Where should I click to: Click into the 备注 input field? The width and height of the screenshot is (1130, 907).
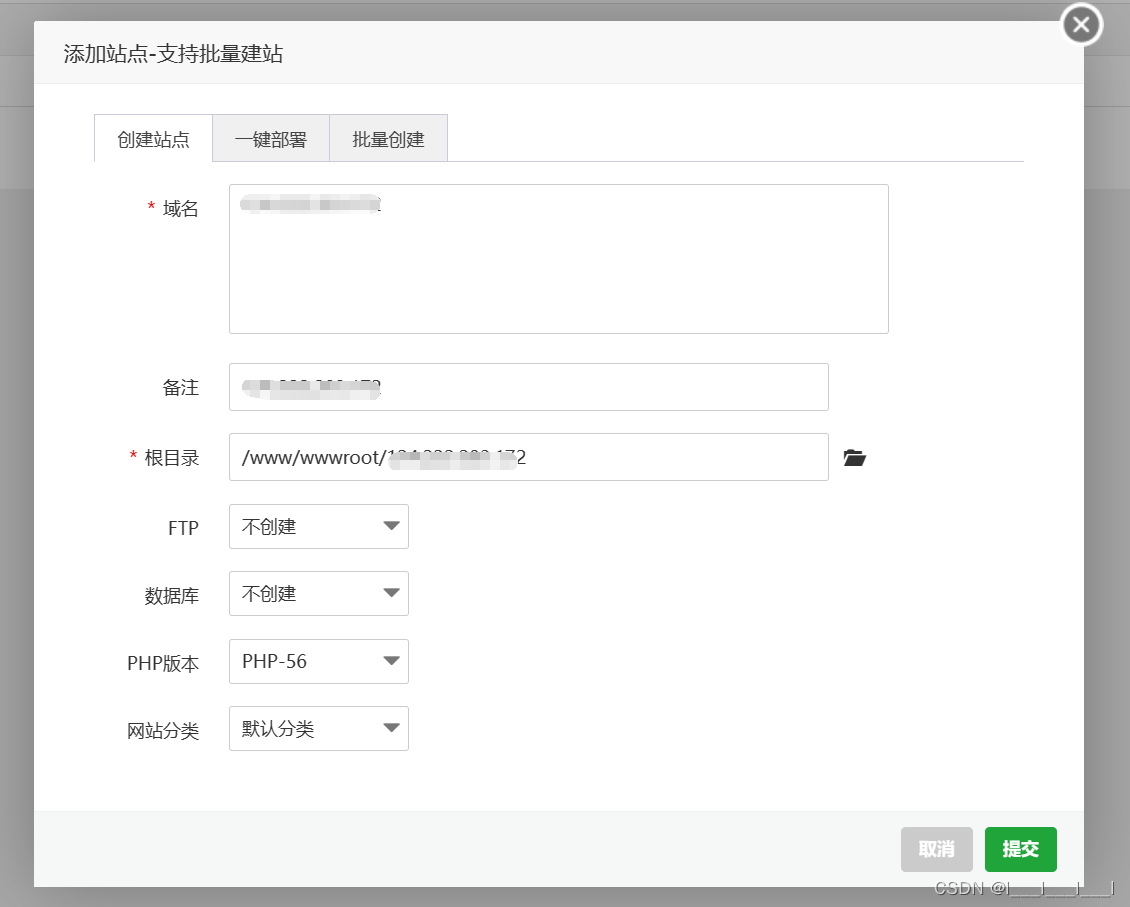click(528, 387)
